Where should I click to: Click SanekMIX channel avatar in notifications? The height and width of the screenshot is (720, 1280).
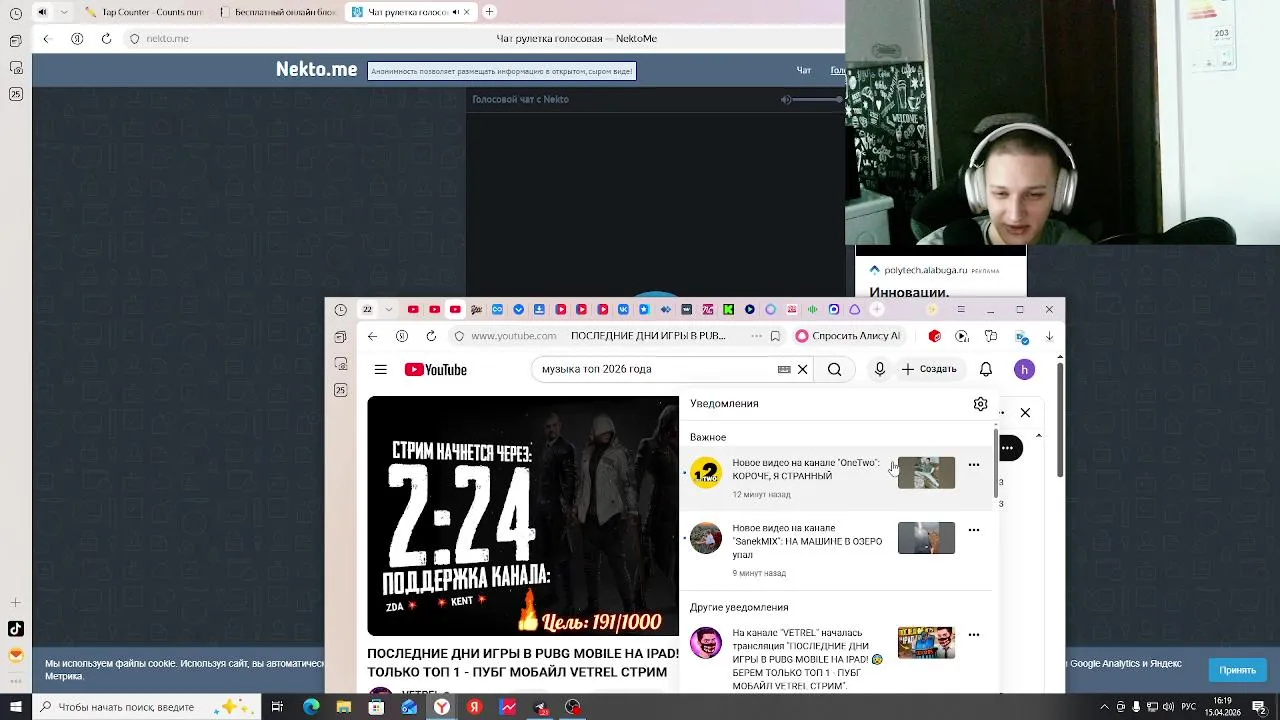tap(706, 538)
